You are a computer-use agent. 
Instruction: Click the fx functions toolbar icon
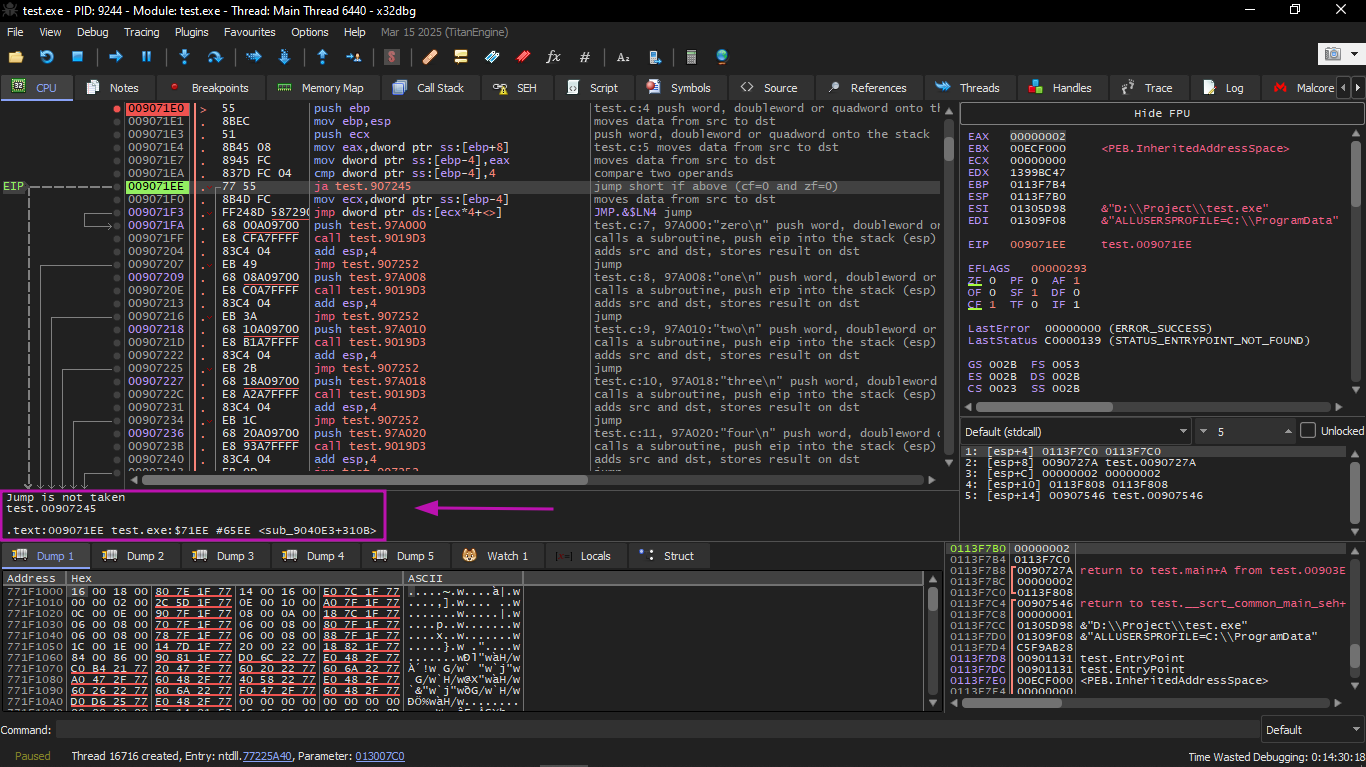click(553, 57)
